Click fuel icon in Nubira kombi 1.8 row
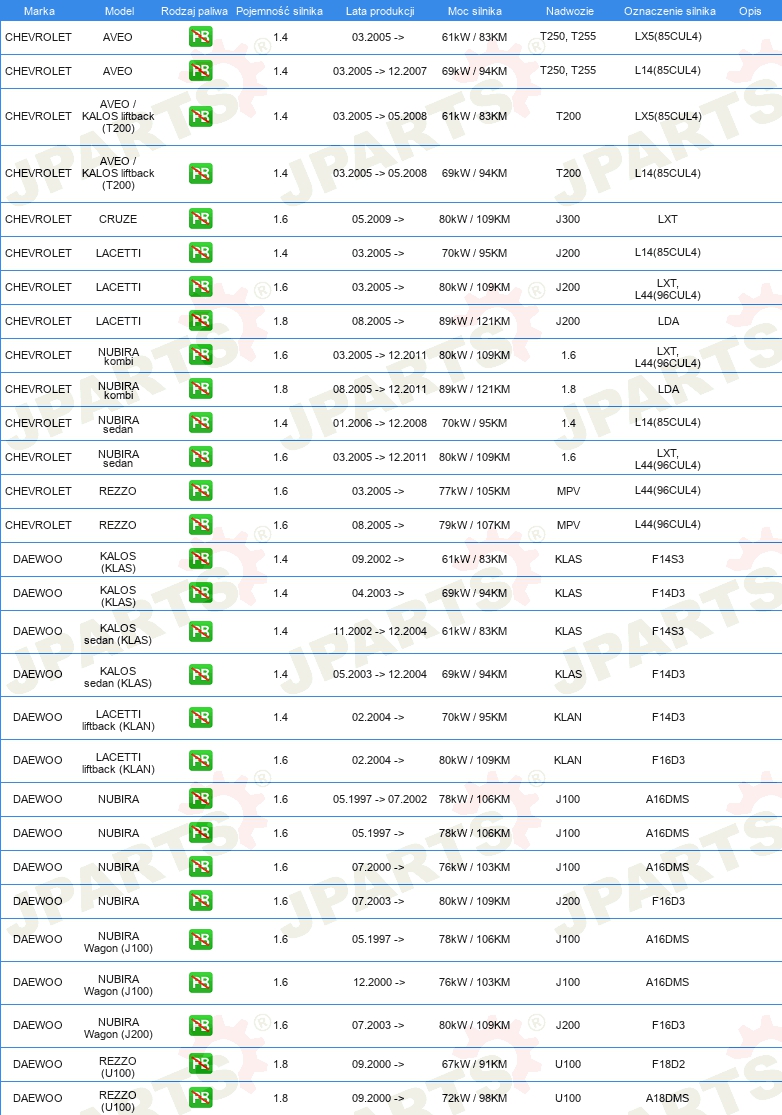 [200, 390]
